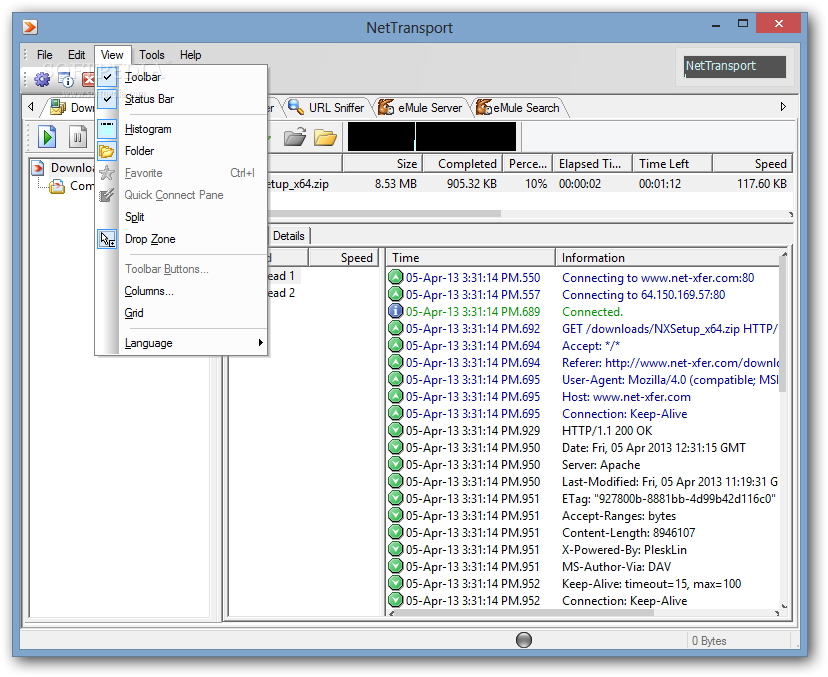Image resolution: width=828 pixels, height=677 pixels.
Task: Click the round status indicator in status bar
Action: [x=523, y=640]
